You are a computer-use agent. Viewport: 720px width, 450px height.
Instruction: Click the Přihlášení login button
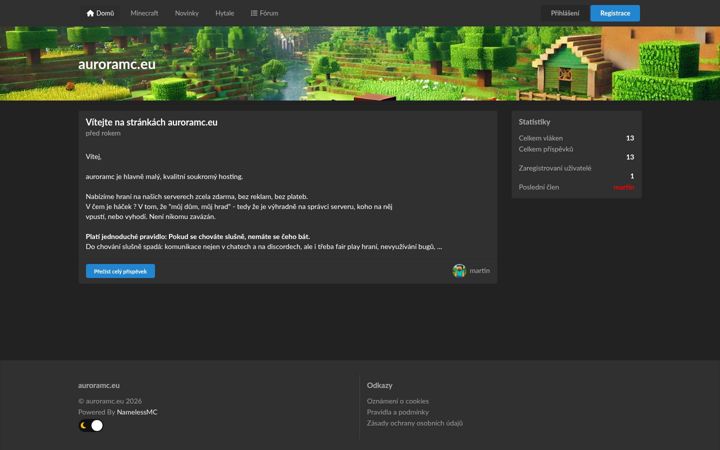pos(565,13)
